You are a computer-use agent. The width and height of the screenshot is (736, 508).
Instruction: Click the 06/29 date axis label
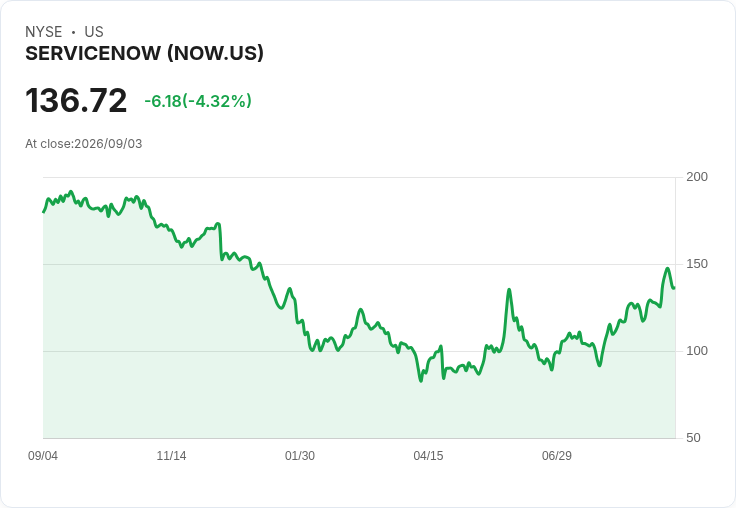coord(557,455)
